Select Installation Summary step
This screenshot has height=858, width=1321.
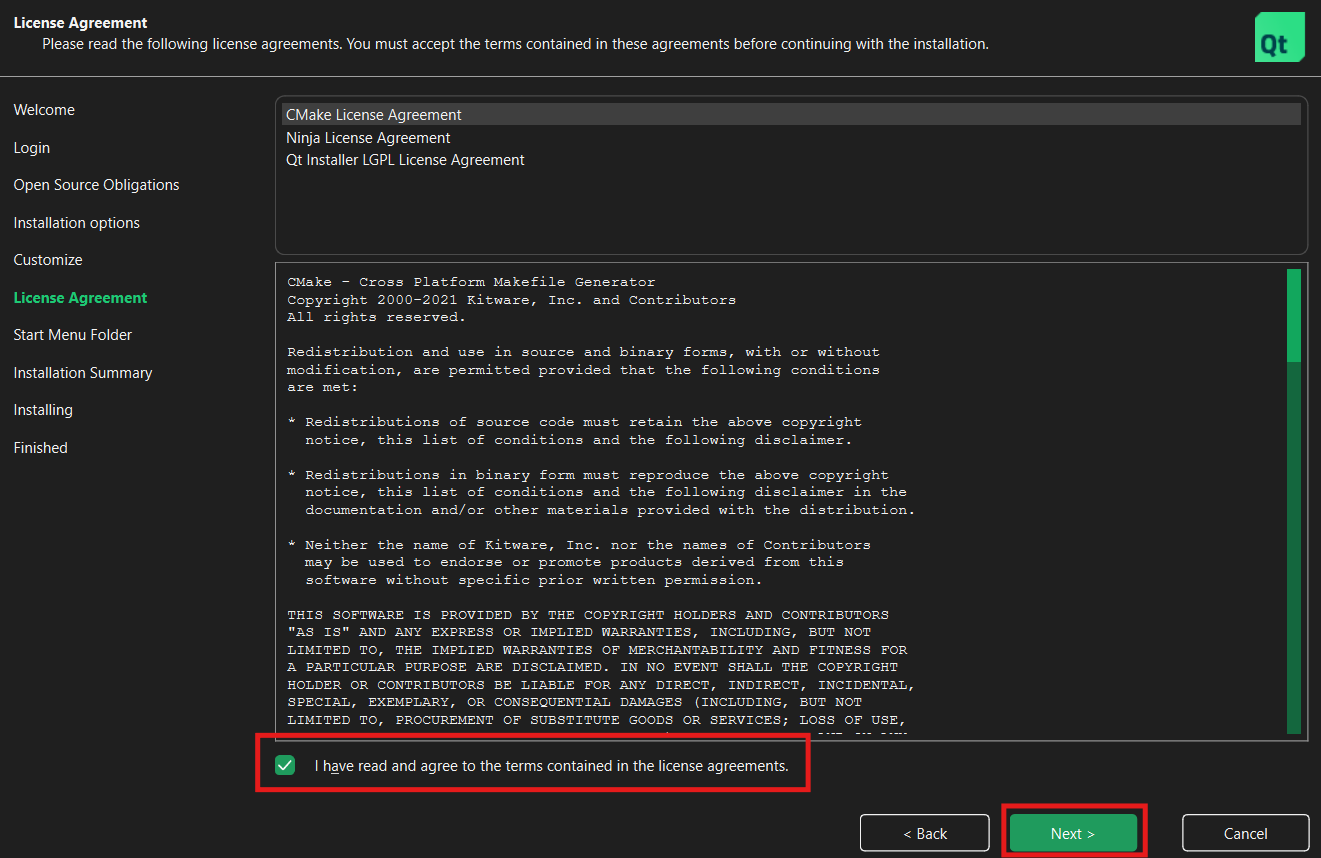(83, 373)
